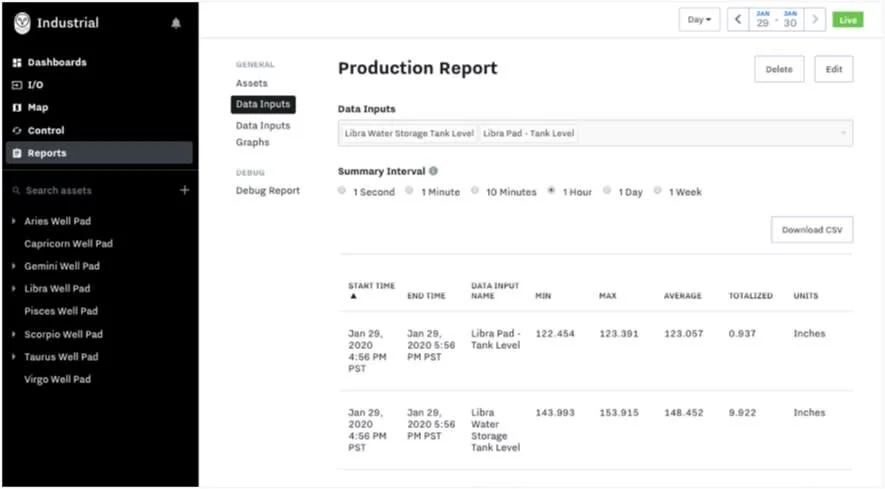Click the 9.922 totalized value
The height and width of the screenshot is (489, 885).
click(742, 413)
